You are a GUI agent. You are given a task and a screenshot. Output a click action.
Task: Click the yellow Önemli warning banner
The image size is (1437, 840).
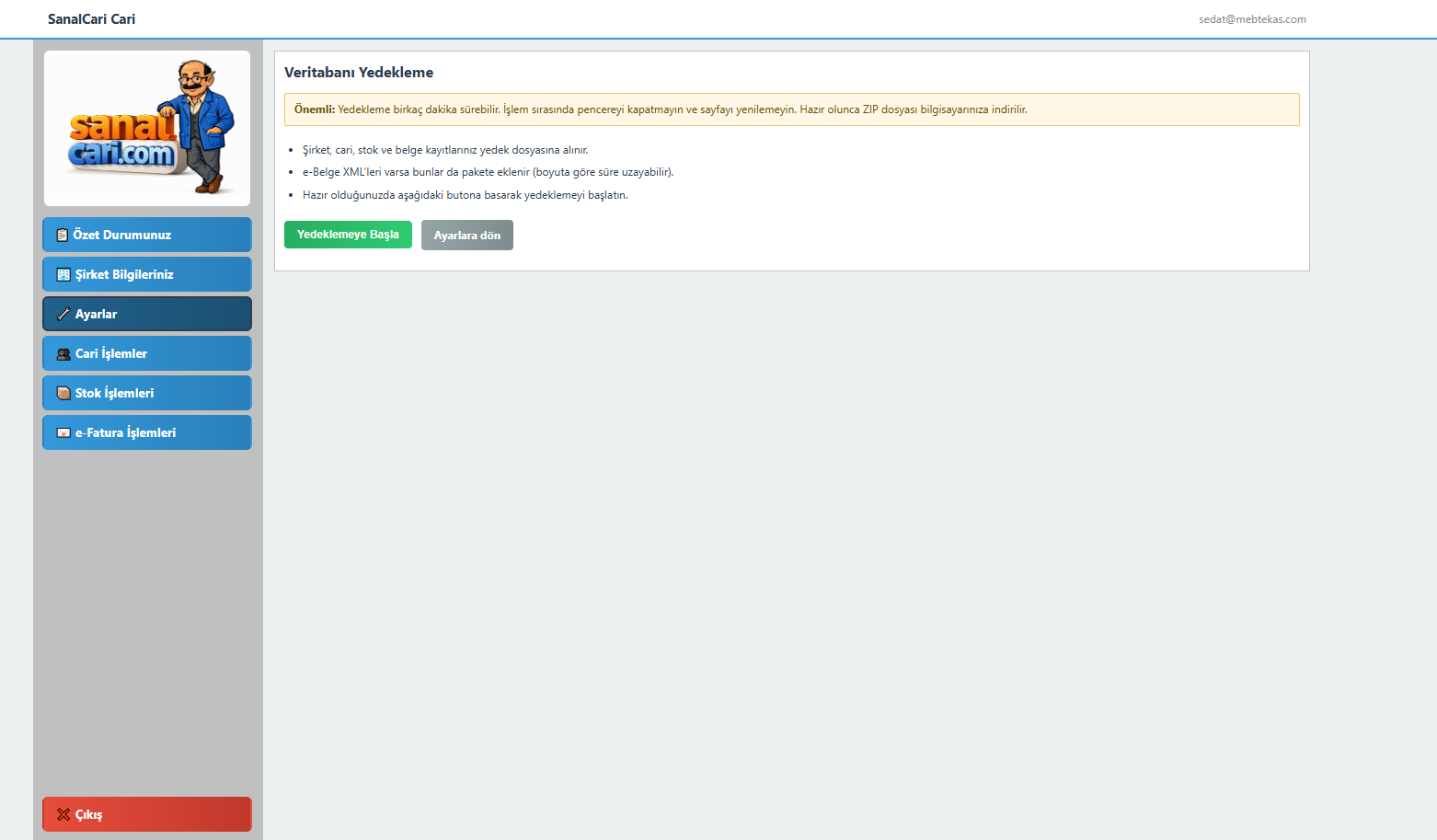(x=792, y=109)
